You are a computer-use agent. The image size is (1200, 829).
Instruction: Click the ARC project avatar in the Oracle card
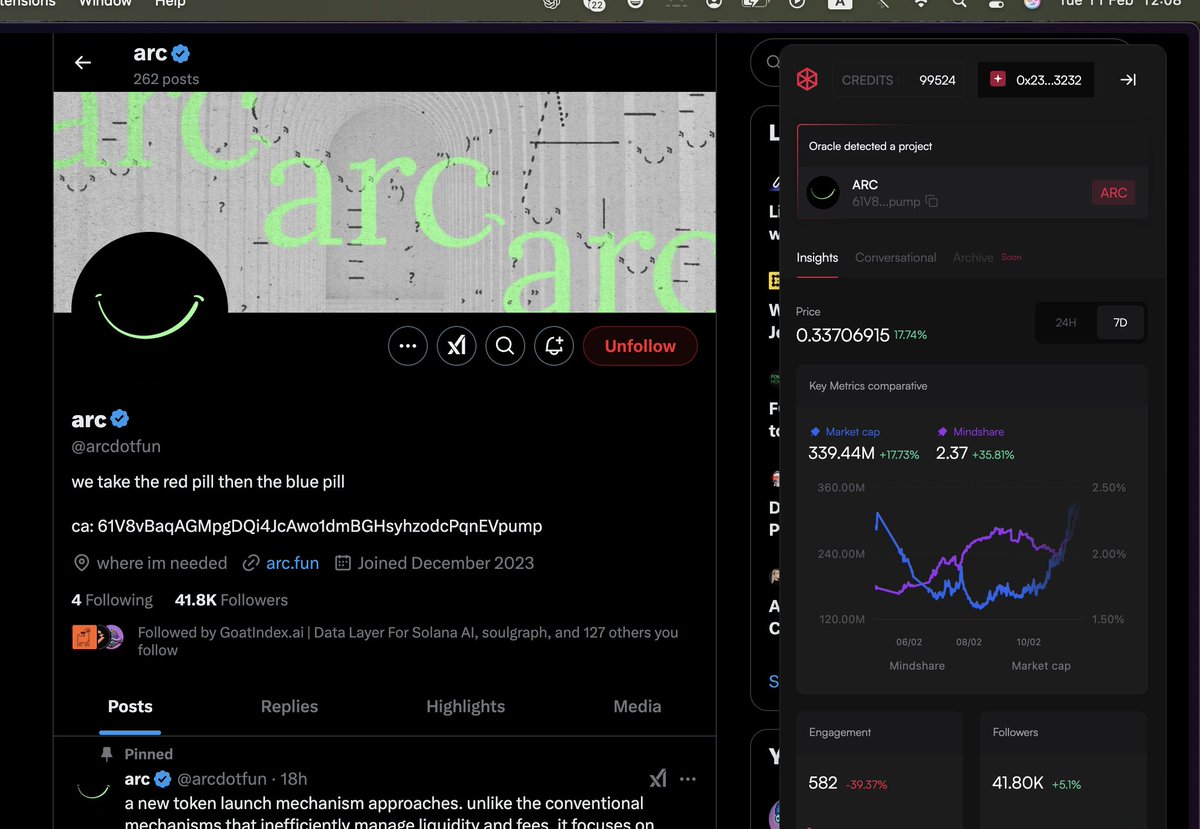[x=823, y=193]
